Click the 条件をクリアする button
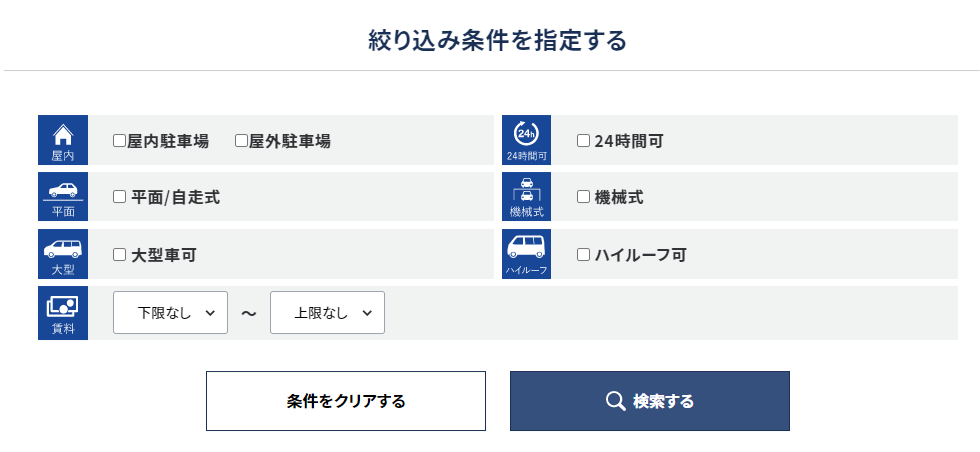 (x=346, y=401)
